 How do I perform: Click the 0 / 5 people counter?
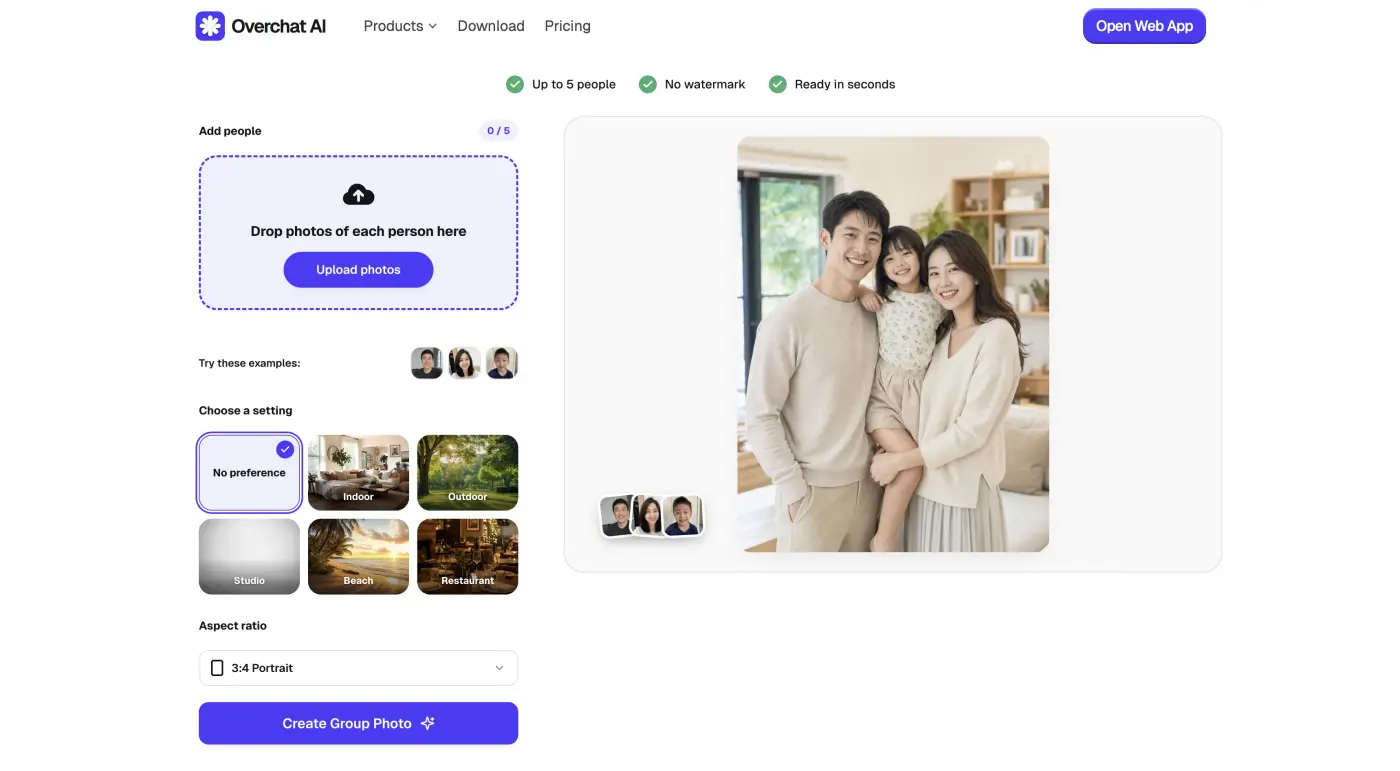point(498,131)
